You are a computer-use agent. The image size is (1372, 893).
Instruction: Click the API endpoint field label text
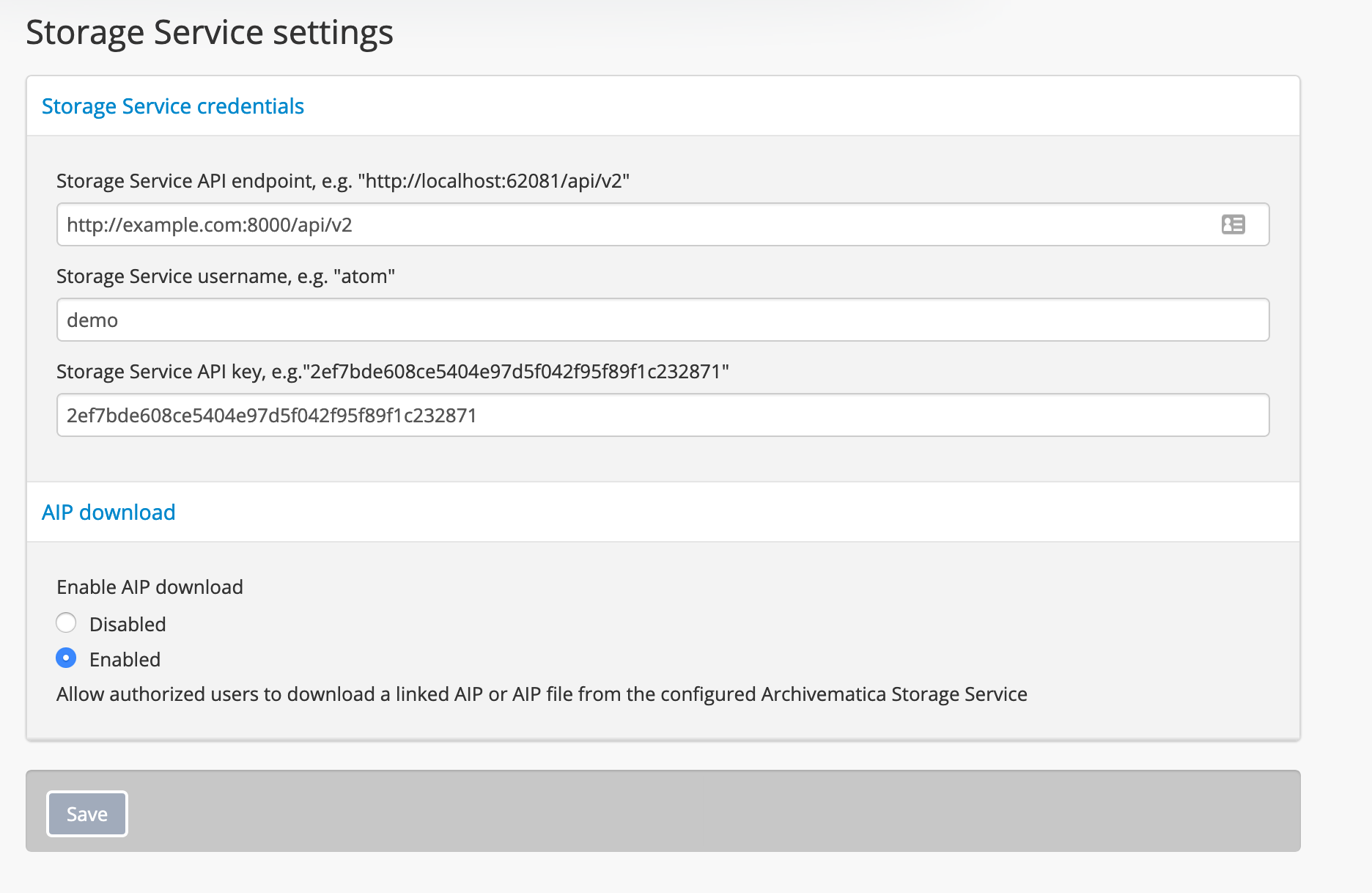(342, 181)
